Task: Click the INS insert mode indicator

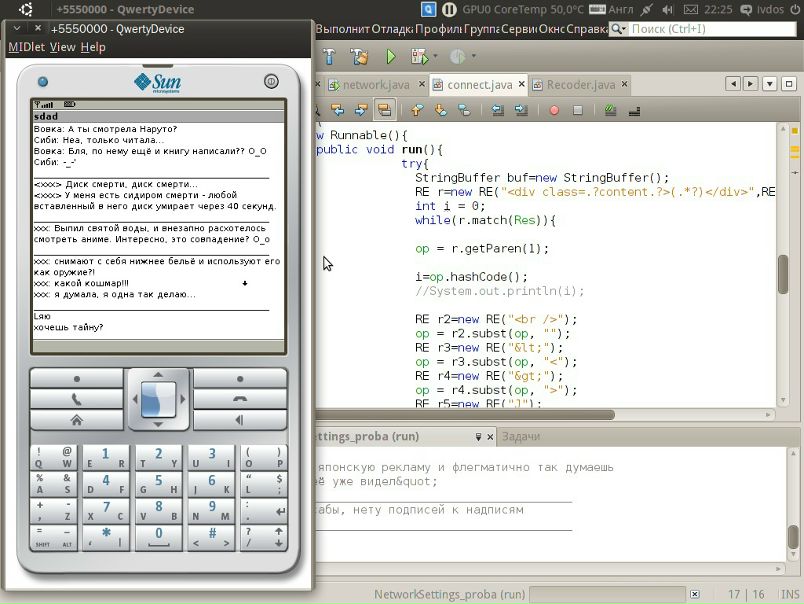Action: 789,594
